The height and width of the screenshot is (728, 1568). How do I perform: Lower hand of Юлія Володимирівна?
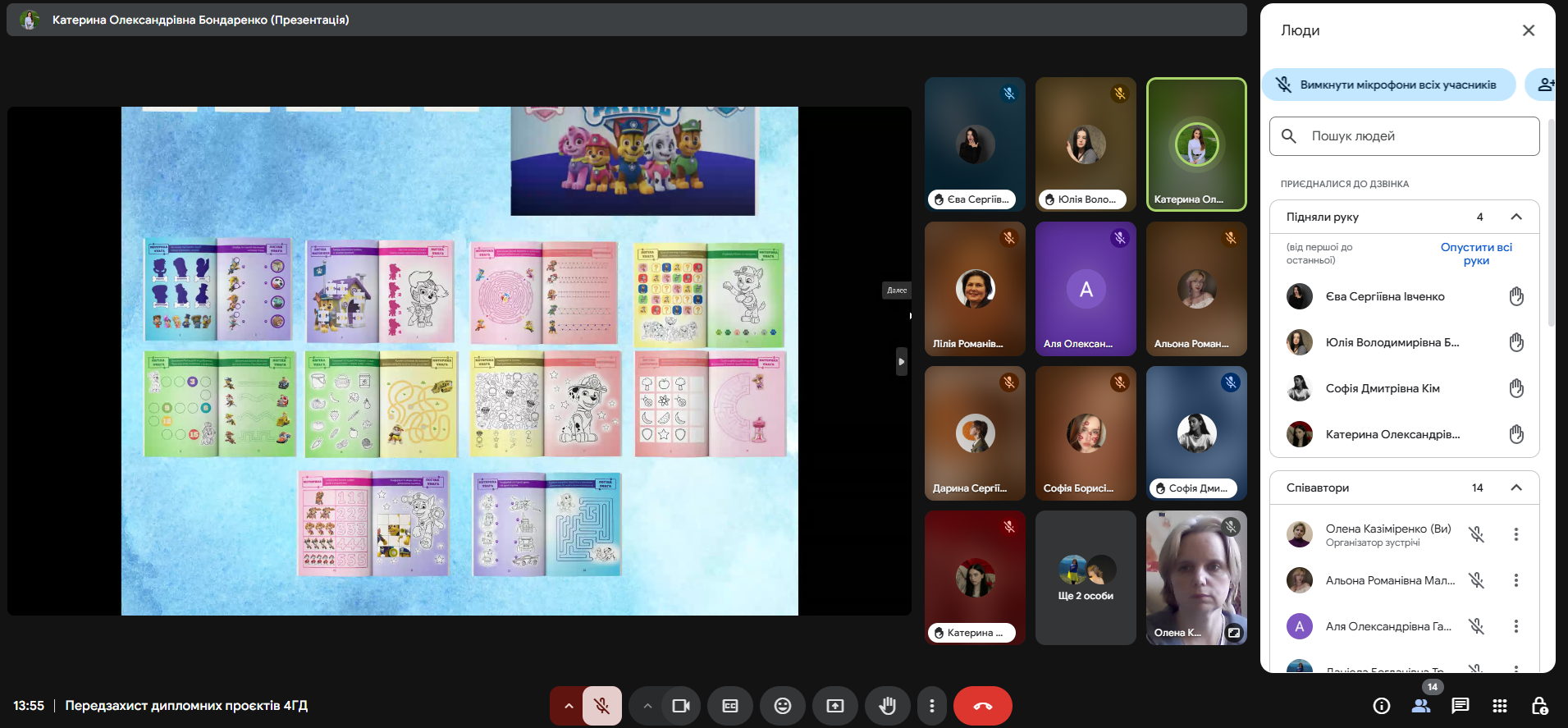click(1516, 342)
